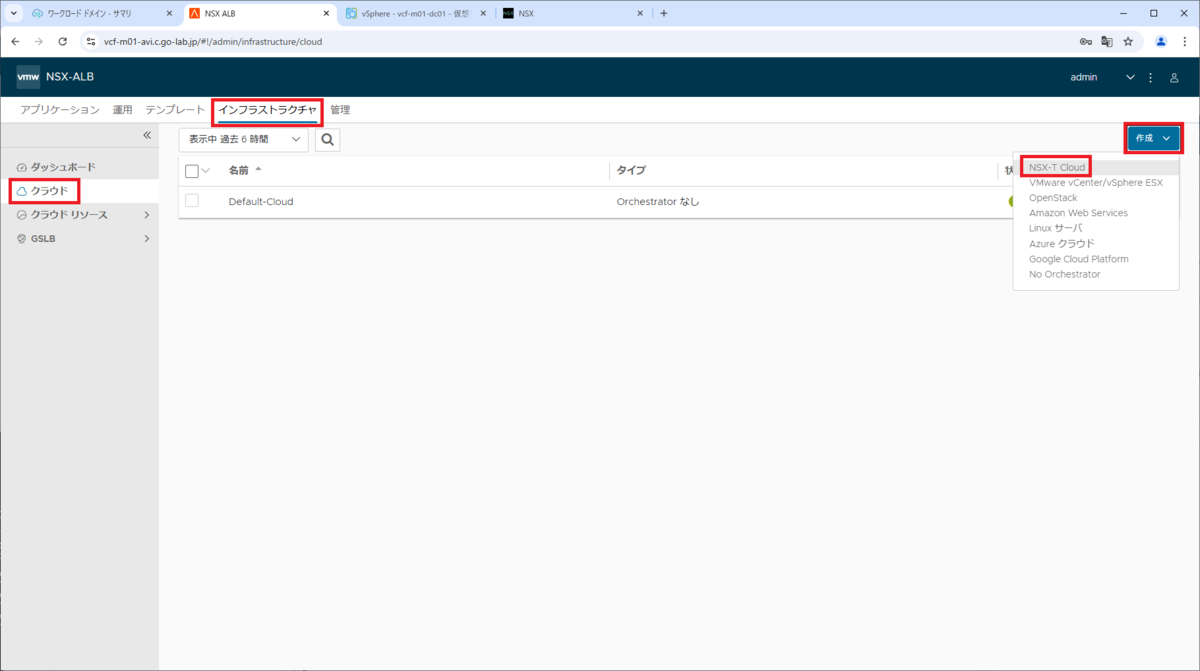Viewport: 1200px width, 671px height.
Task: Click the browser forward arrow
Action: (x=38, y=42)
